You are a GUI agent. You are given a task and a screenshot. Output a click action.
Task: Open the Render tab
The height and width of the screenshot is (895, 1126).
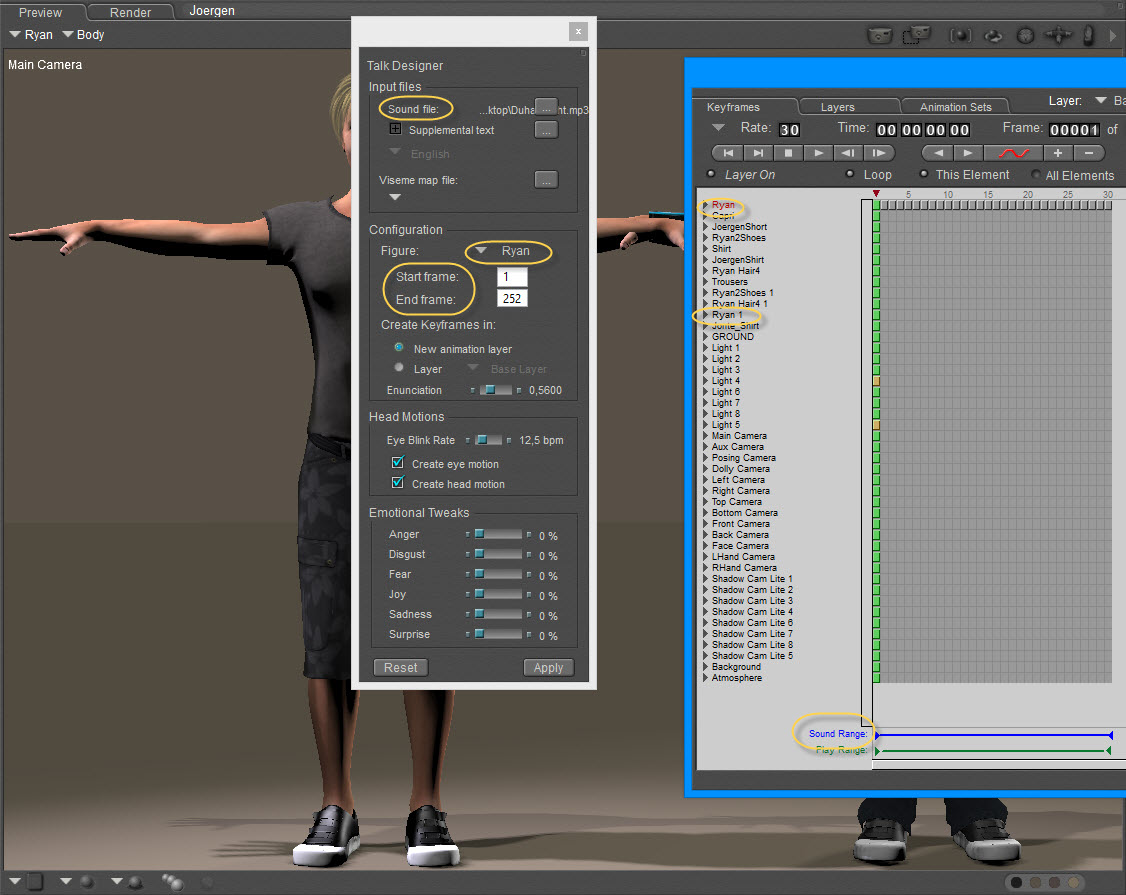click(130, 13)
